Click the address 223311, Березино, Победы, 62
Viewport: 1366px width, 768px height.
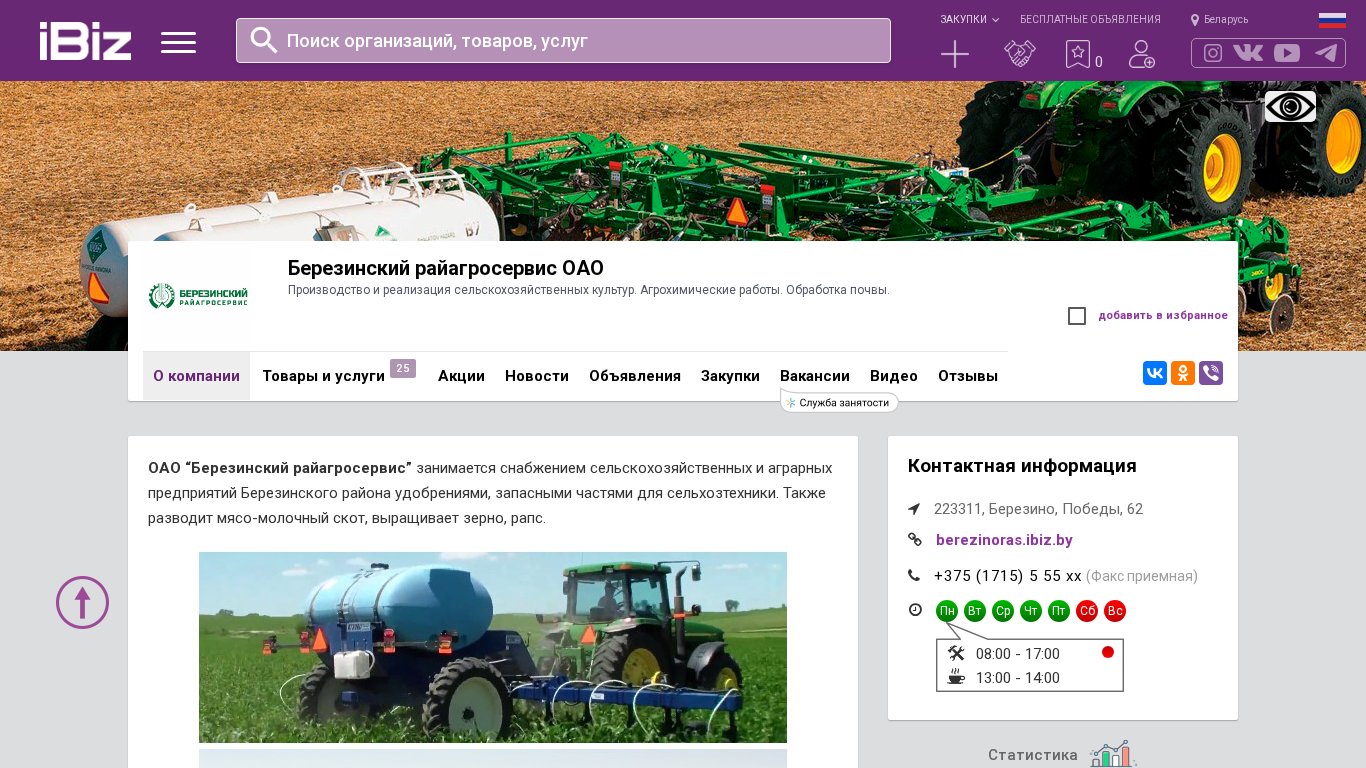pos(1038,509)
